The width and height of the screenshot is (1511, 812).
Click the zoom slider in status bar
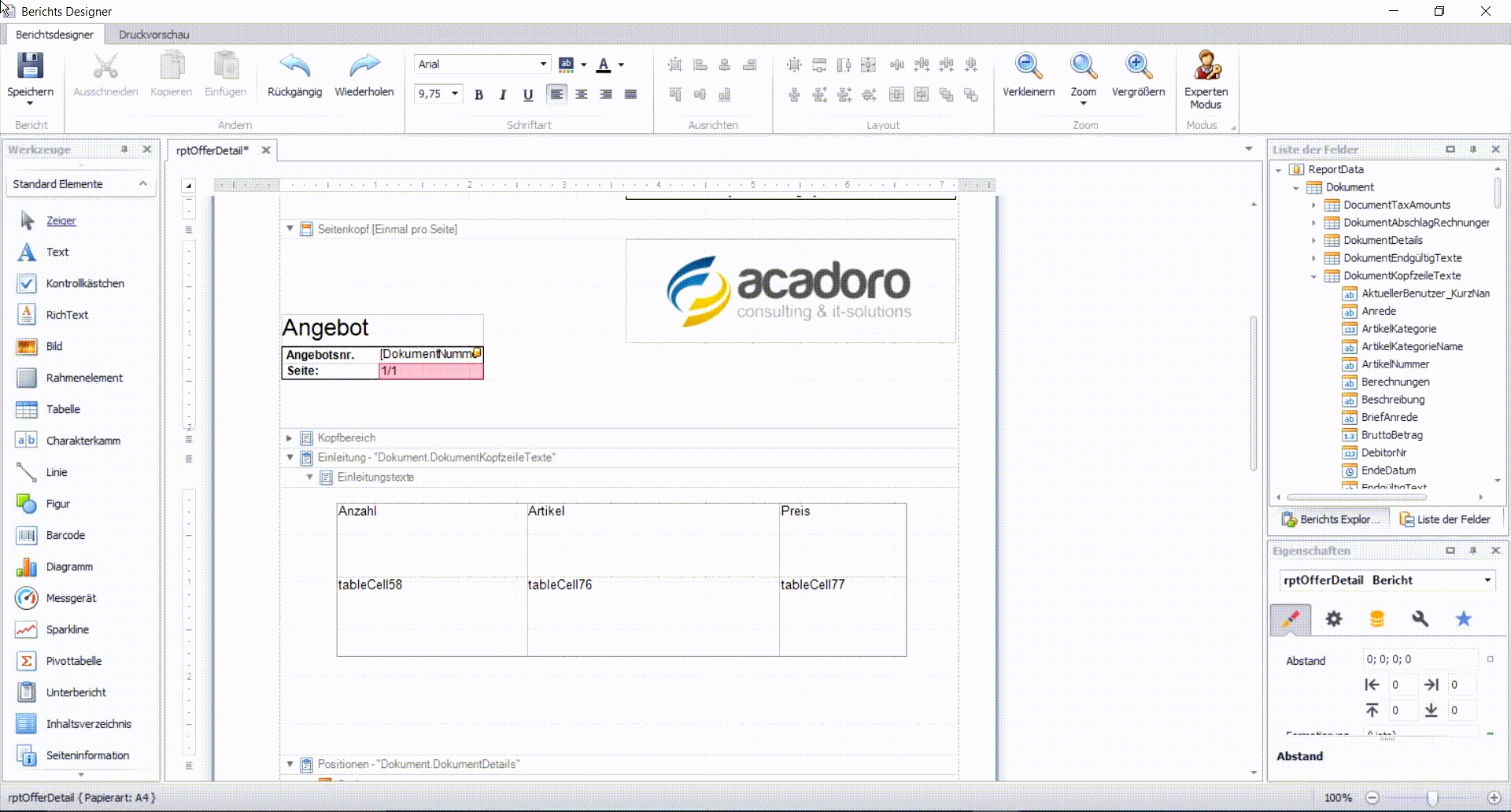tap(1432, 798)
